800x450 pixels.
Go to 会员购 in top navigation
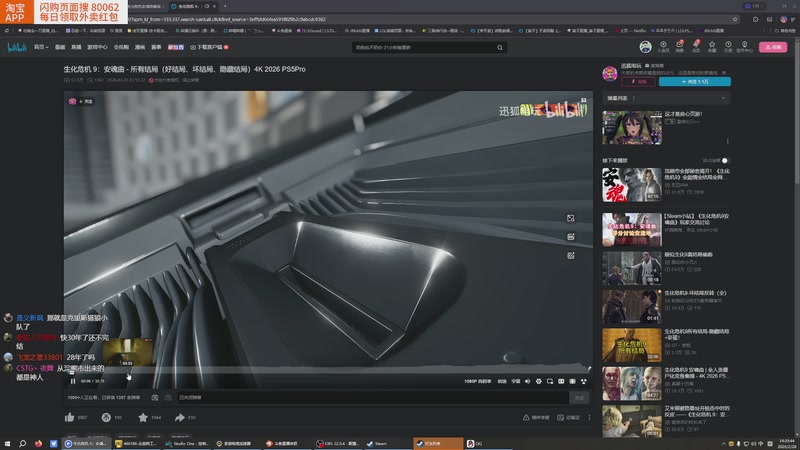pyautogui.click(x=121, y=47)
